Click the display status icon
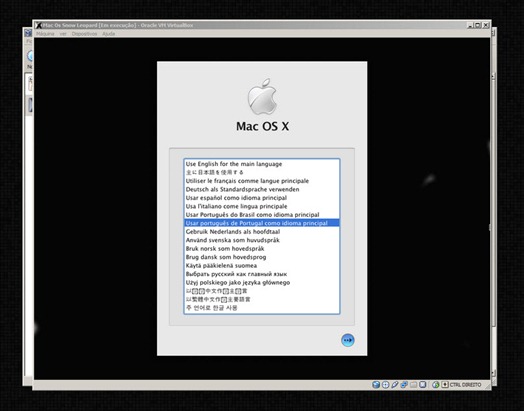 point(422,385)
